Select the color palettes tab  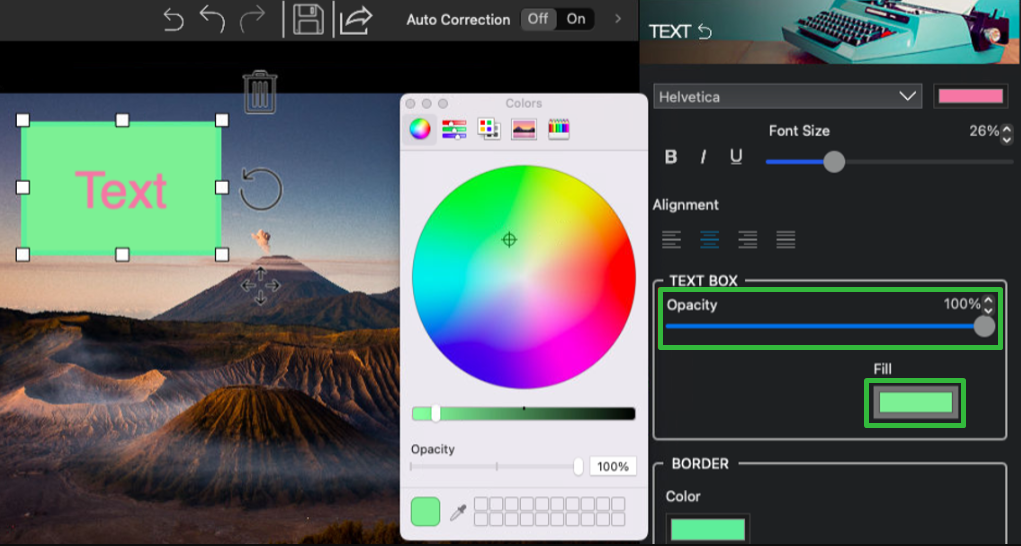coord(489,129)
